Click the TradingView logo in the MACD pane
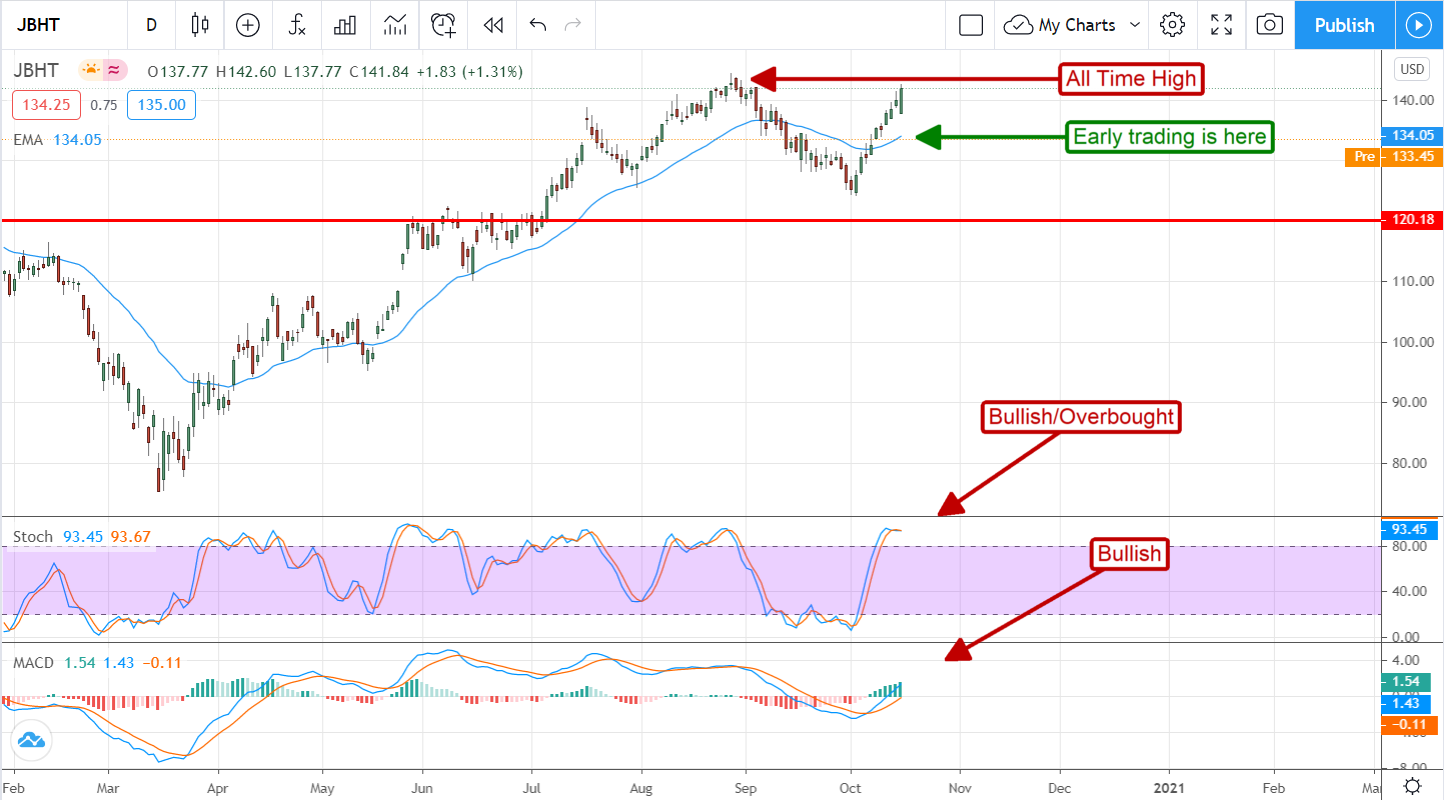 coord(30,741)
